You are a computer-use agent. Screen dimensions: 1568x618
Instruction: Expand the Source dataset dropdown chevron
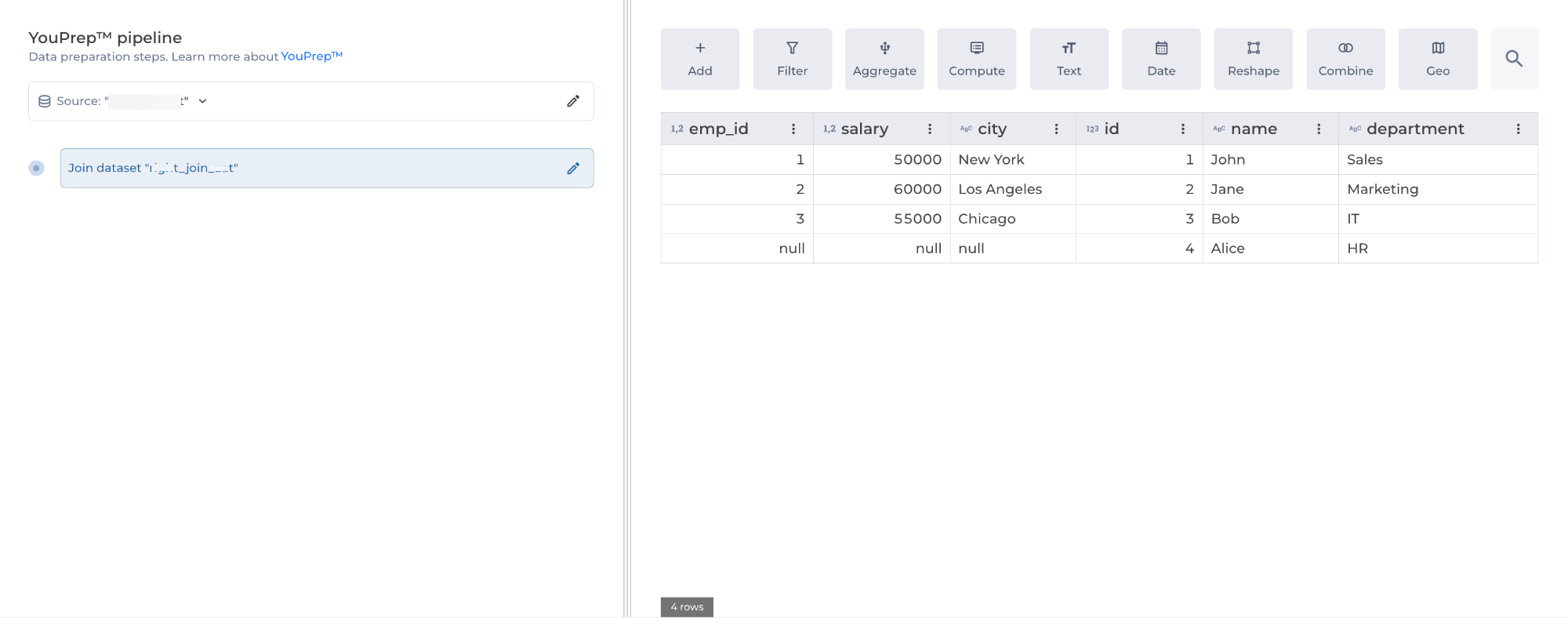click(x=202, y=101)
